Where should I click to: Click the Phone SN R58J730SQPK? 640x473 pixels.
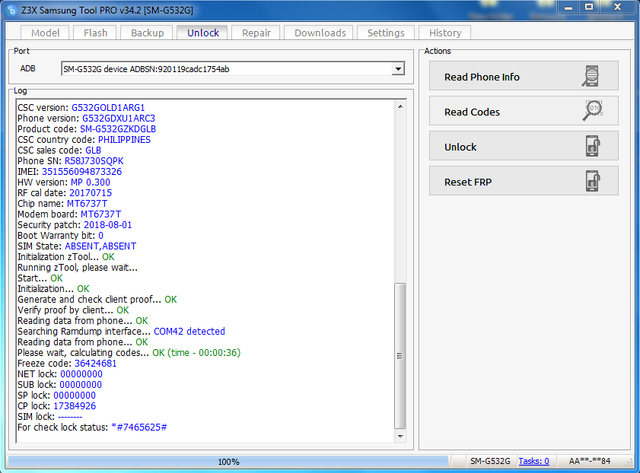94,161
